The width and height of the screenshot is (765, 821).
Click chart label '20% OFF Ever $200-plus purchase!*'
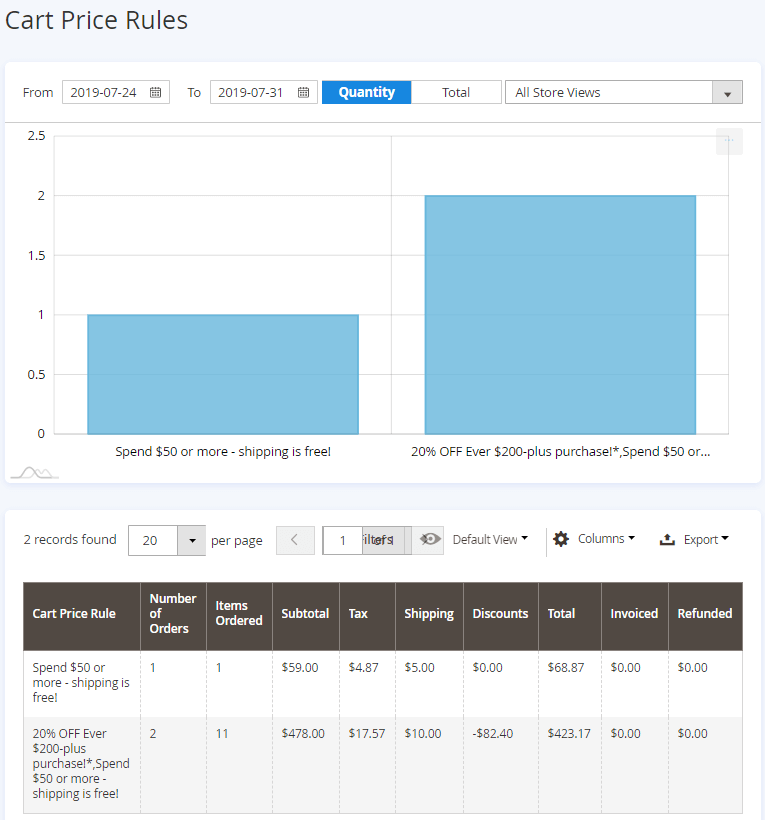click(560, 451)
